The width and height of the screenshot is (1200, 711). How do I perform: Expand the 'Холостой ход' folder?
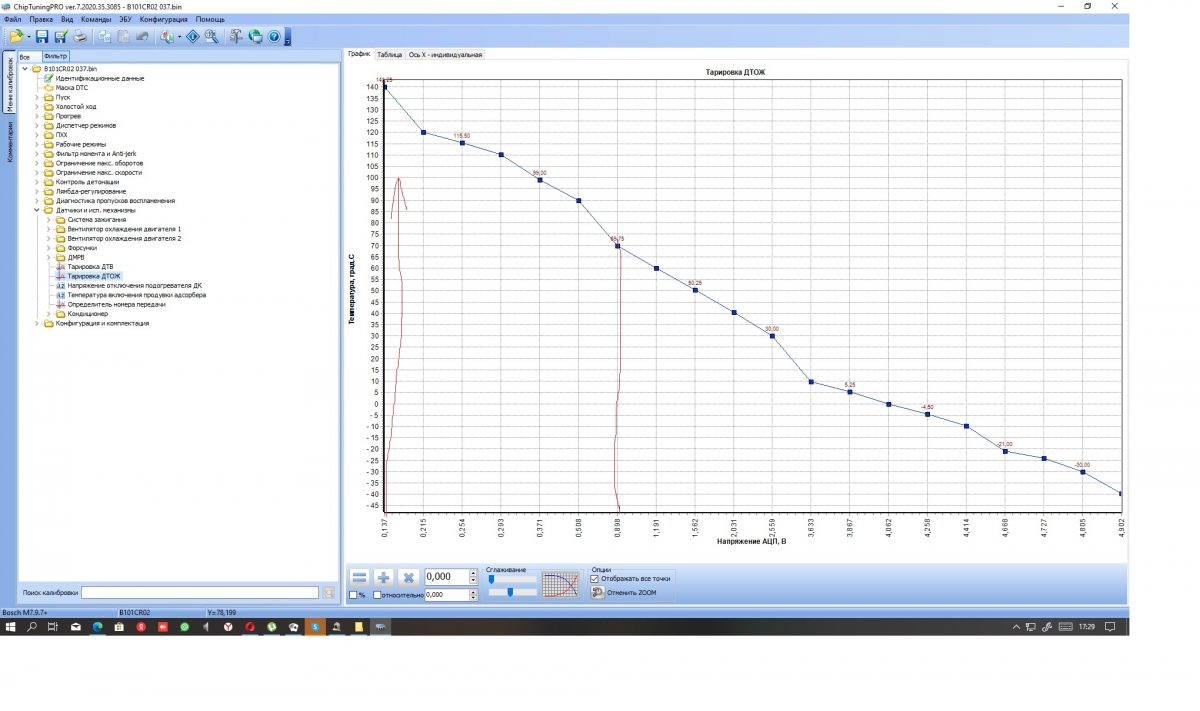(x=38, y=106)
